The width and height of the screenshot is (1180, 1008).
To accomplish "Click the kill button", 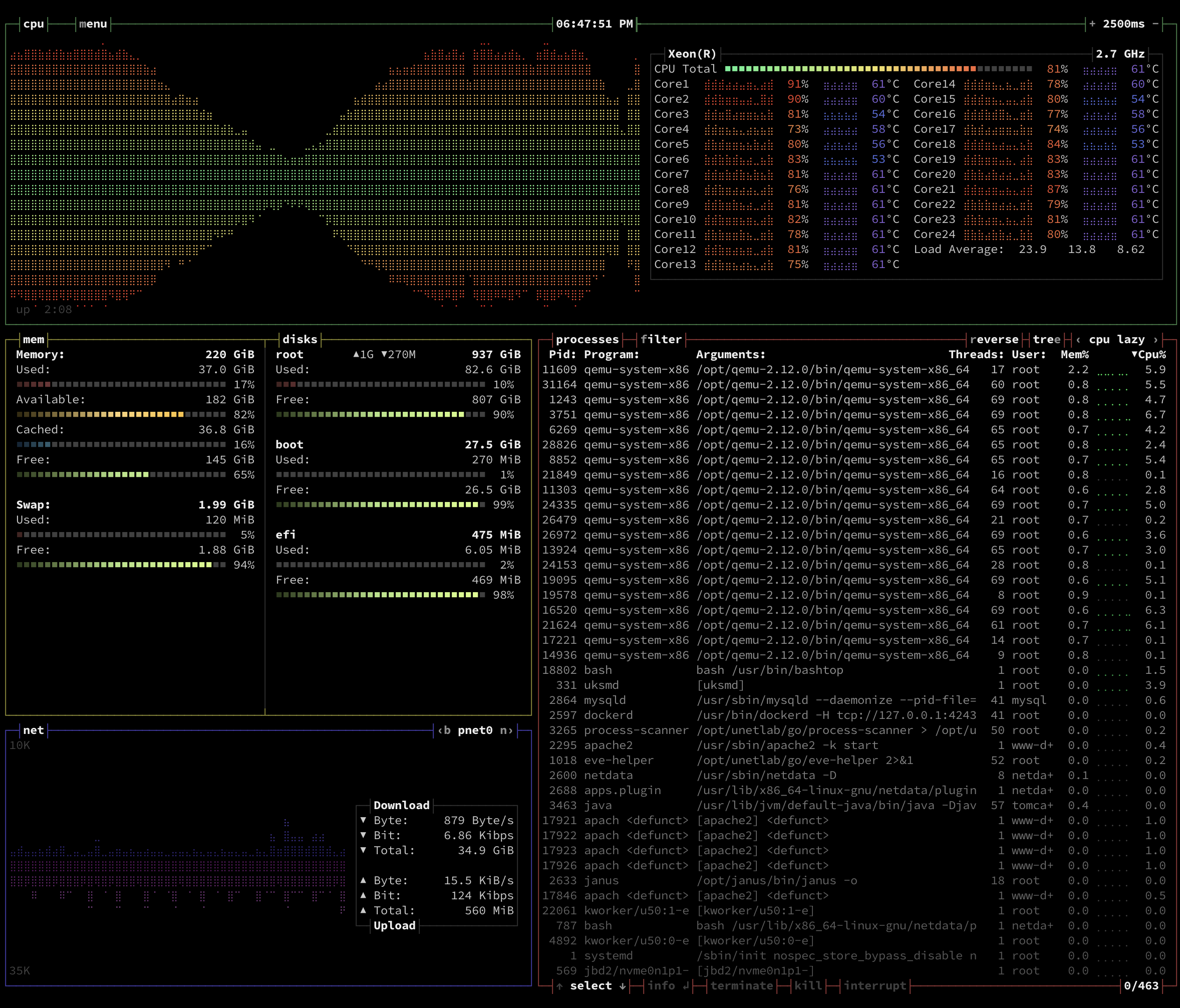I will [x=808, y=986].
